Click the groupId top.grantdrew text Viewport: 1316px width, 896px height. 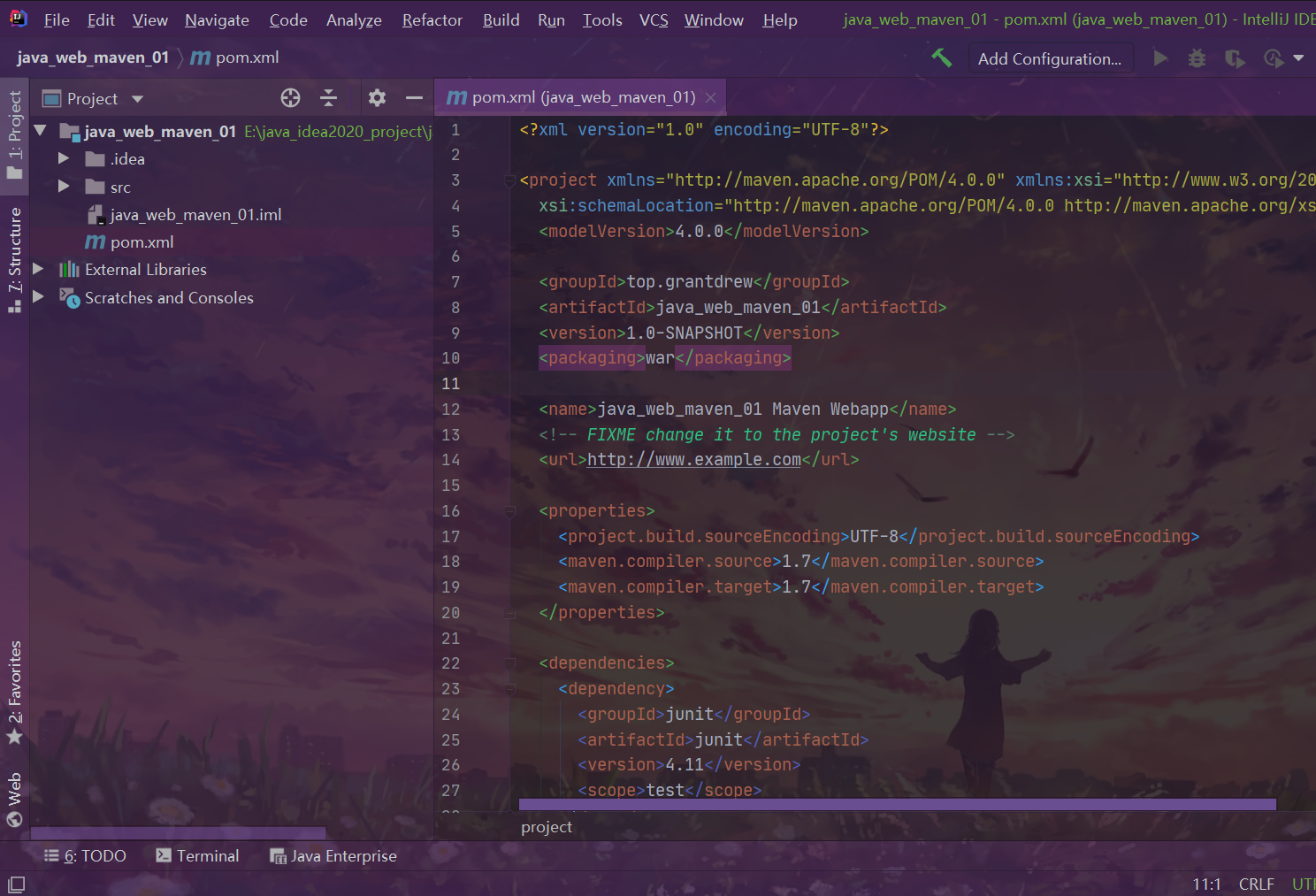pyautogui.click(x=690, y=282)
